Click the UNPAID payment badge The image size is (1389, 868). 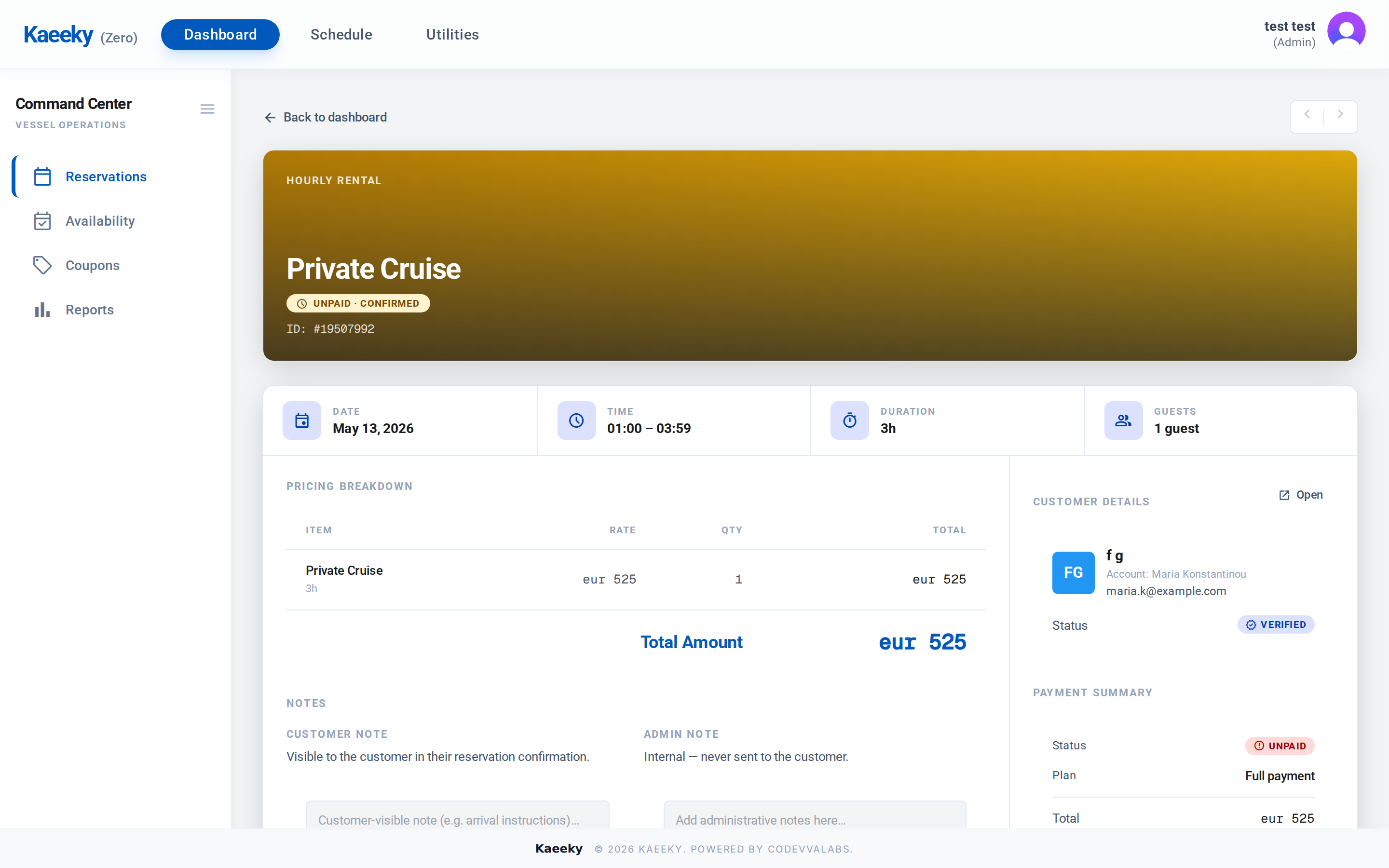pyautogui.click(x=1280, y=746)
